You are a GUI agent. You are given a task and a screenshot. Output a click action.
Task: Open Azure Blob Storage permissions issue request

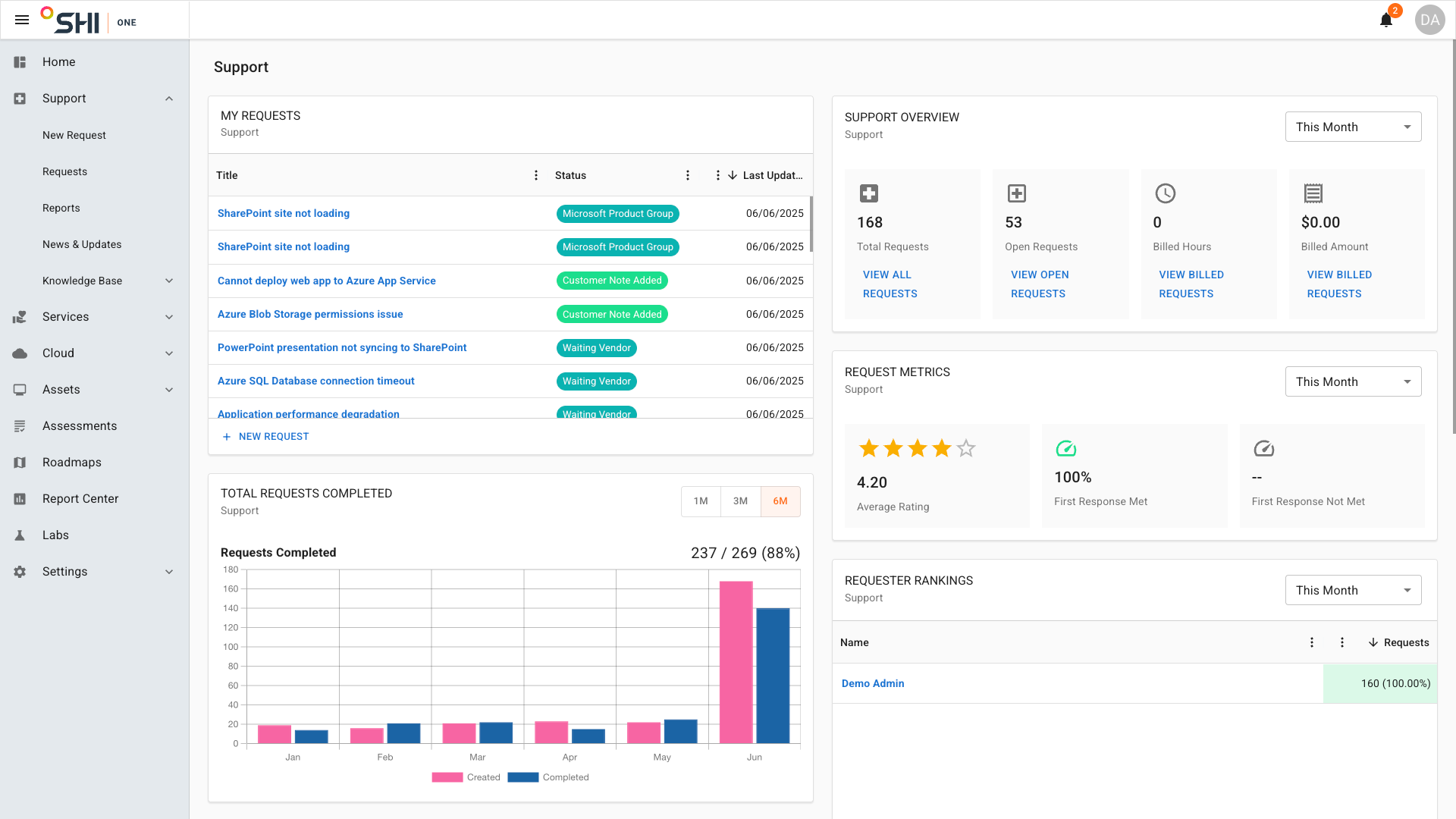point(310,314)
